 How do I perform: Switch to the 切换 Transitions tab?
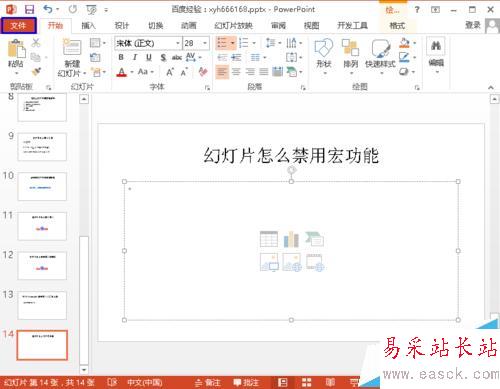tap(155, 25)
